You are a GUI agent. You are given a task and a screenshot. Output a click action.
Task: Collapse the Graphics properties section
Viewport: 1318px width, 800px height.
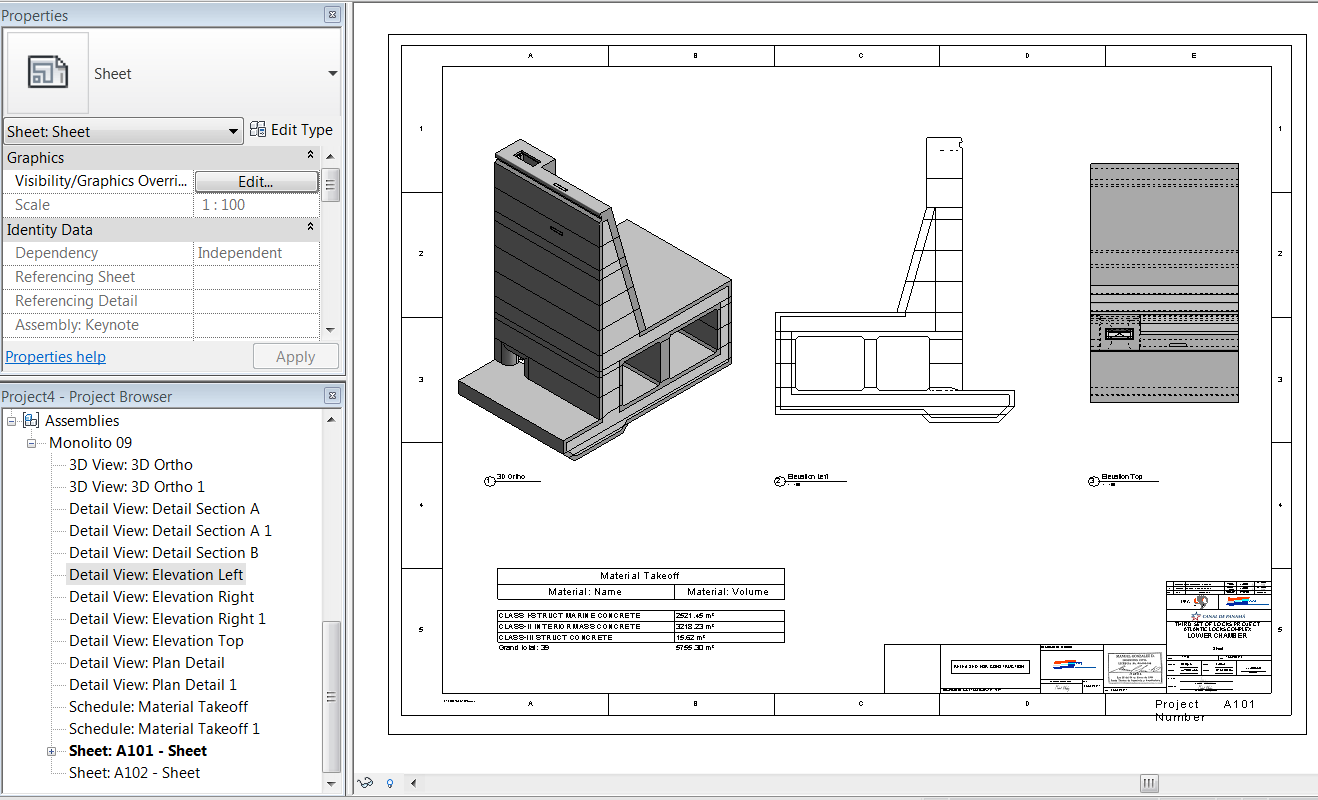click(310, 157)
